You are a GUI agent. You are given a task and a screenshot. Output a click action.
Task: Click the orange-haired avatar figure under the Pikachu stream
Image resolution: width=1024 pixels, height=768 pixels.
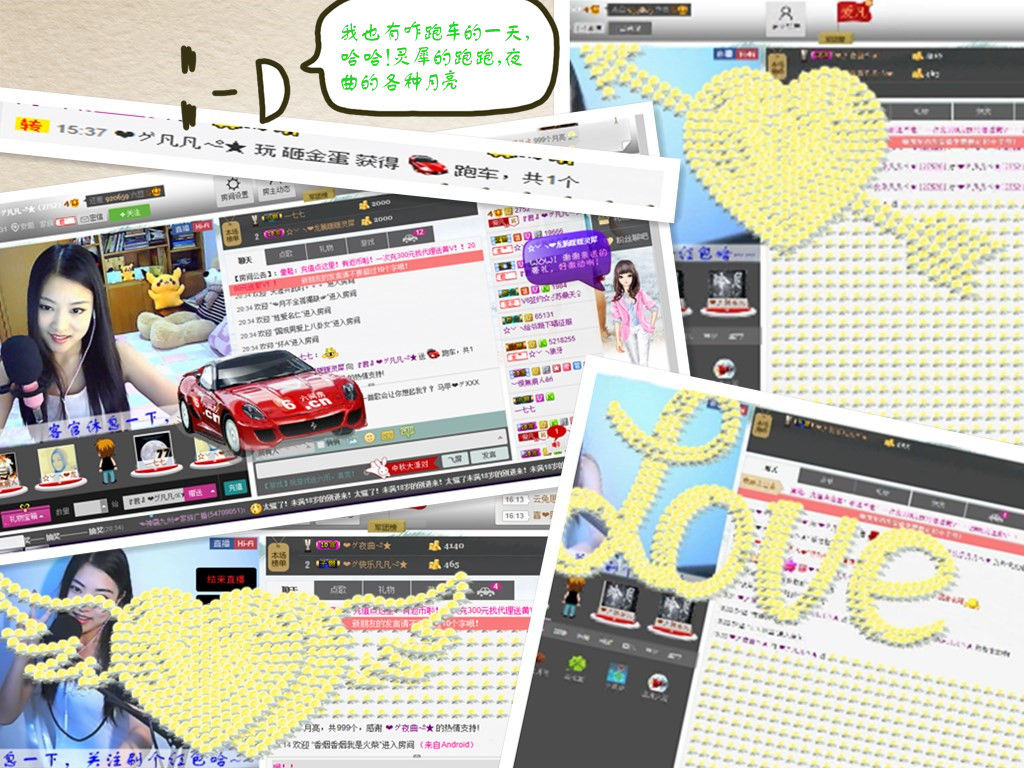(106, 461)
